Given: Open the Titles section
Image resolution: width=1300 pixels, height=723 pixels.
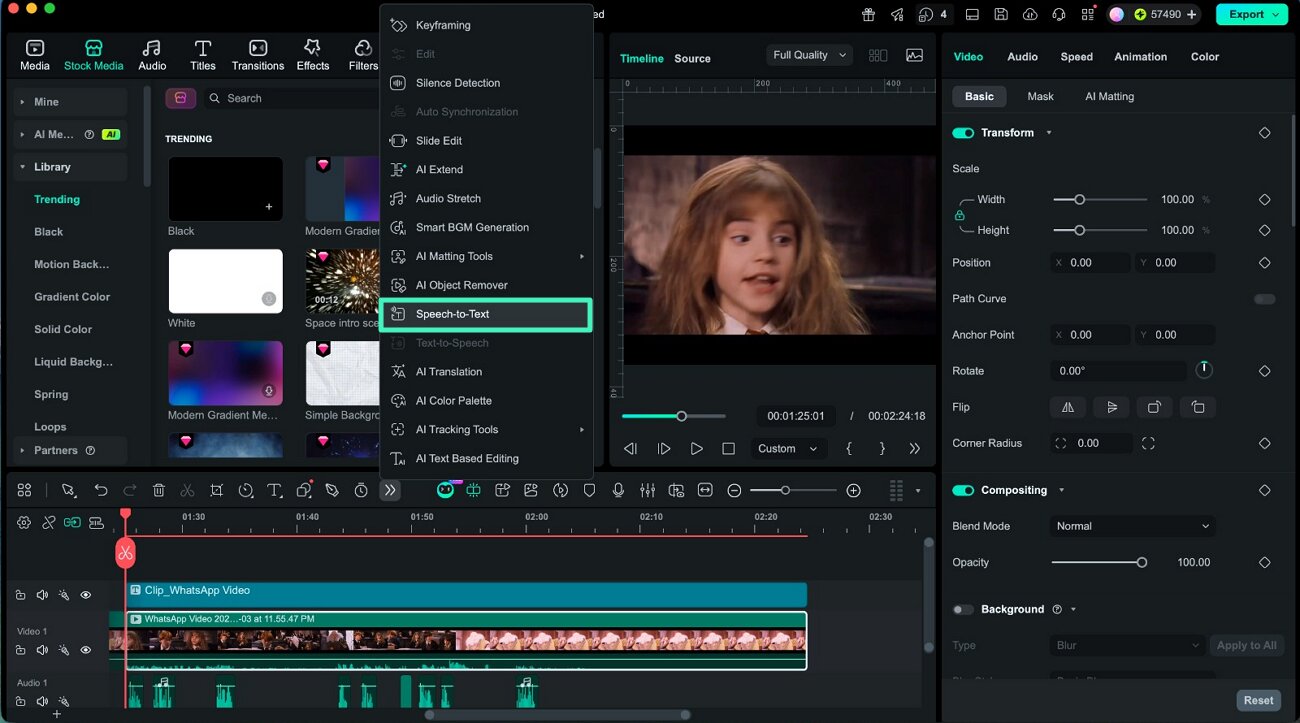Looking at the screenshot, I should pyautogui.click(x=203, y=55).
